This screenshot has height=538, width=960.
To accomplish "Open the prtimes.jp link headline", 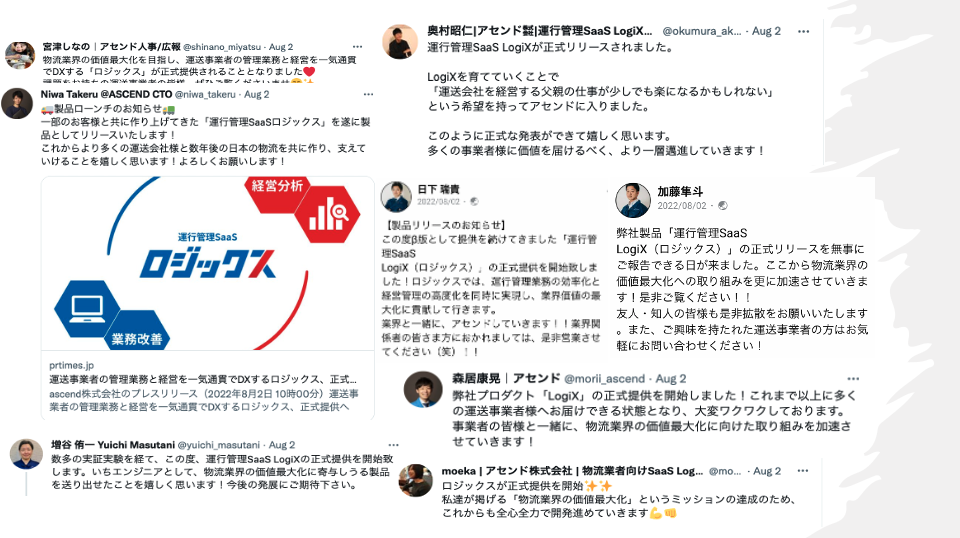I will point(203,379).
